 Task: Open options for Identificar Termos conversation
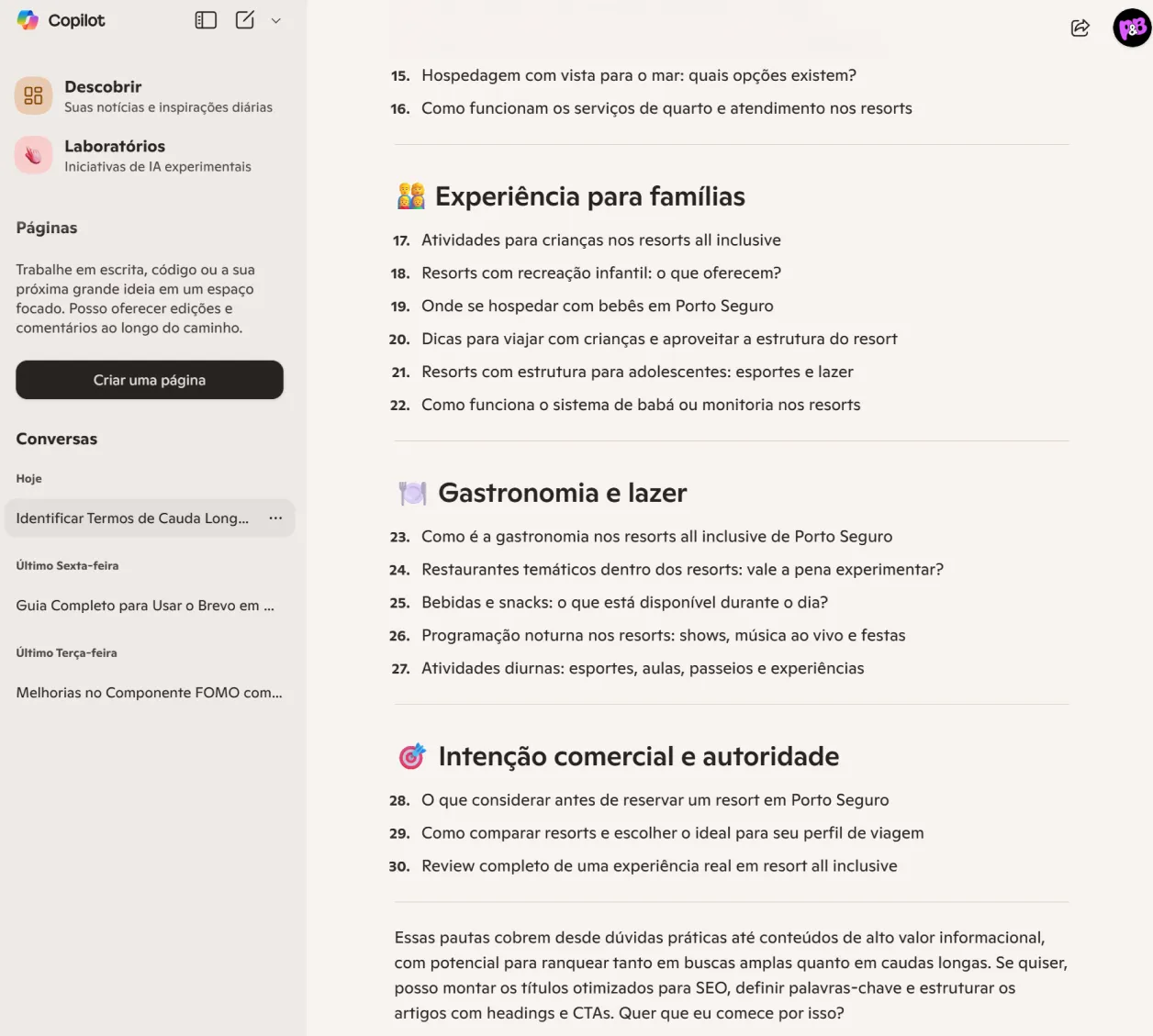(275, 518)
